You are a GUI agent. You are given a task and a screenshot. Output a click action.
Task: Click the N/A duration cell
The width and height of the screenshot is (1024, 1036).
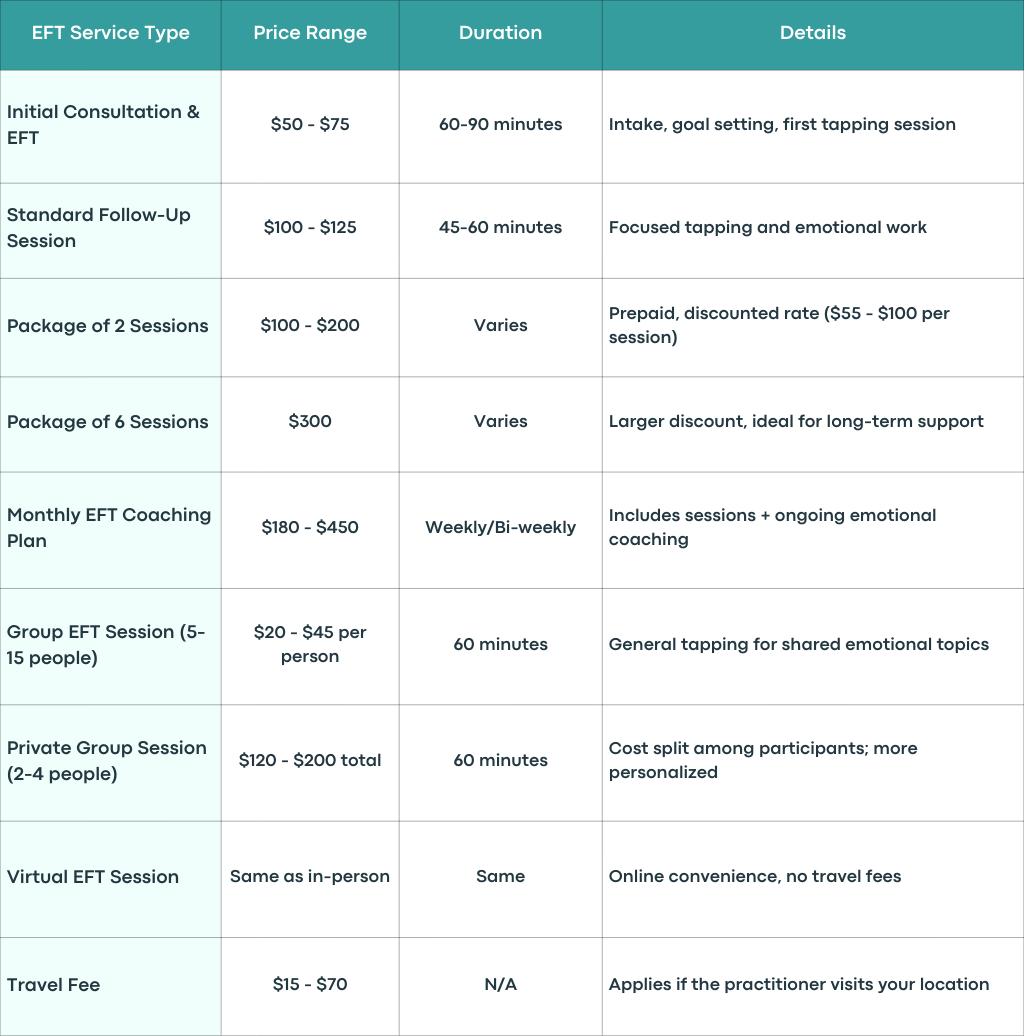point(500,984)
